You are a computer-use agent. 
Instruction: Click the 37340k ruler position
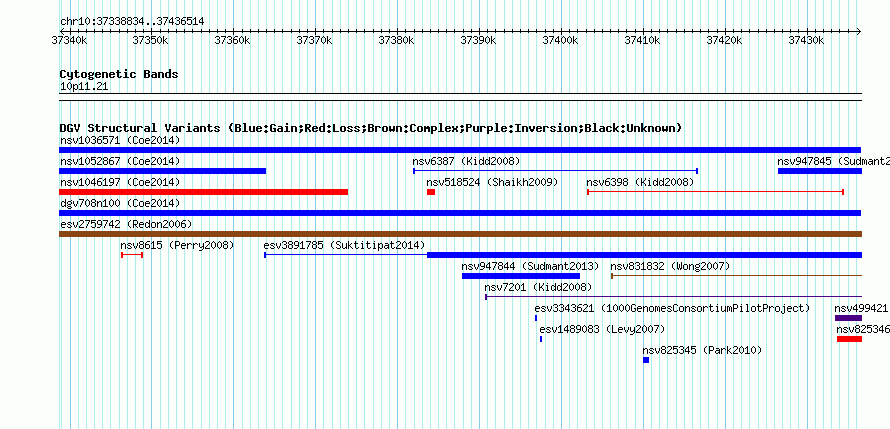coord(70,40)
